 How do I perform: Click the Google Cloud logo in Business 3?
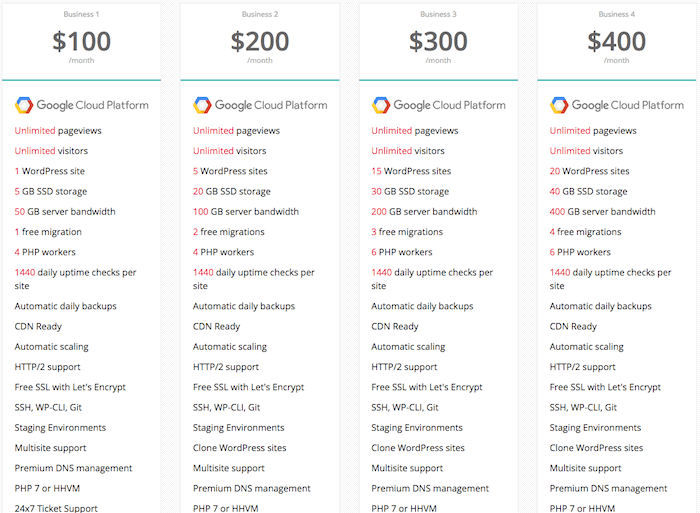click(x=438, y=105)
